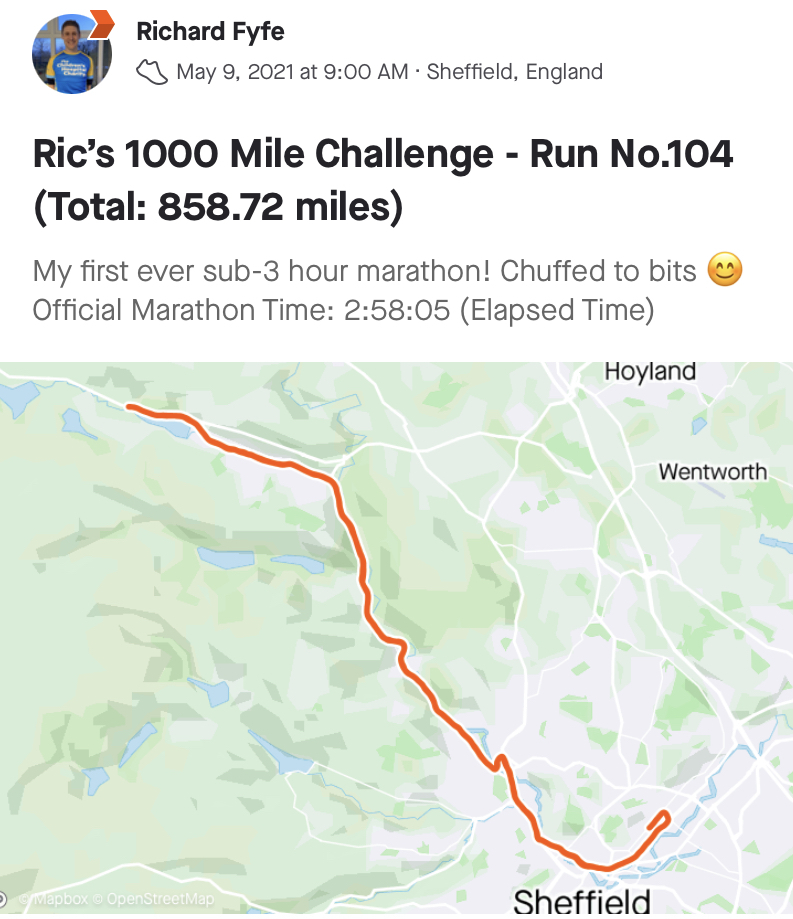Click the May 9, 2021 date text
The width and height of the screenshot is (793, 919).
point(292,72)
